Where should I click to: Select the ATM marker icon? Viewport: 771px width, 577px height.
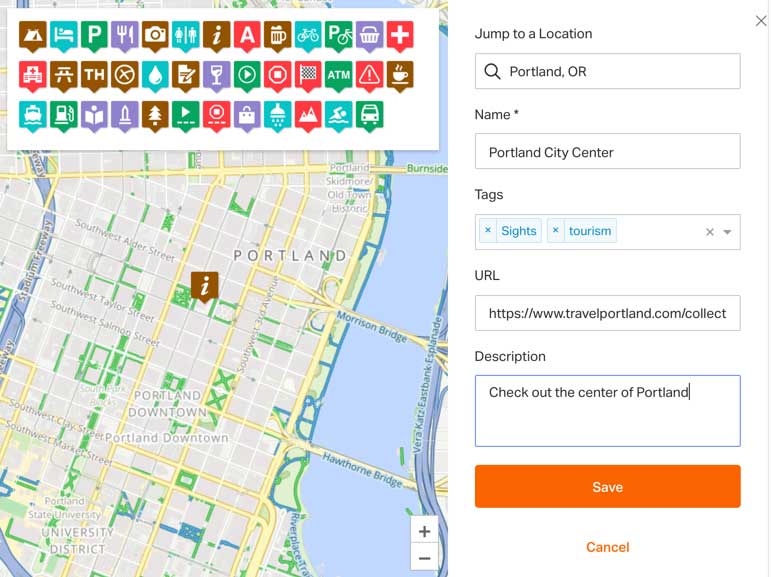pyautogui.click(x=339, y=76)
